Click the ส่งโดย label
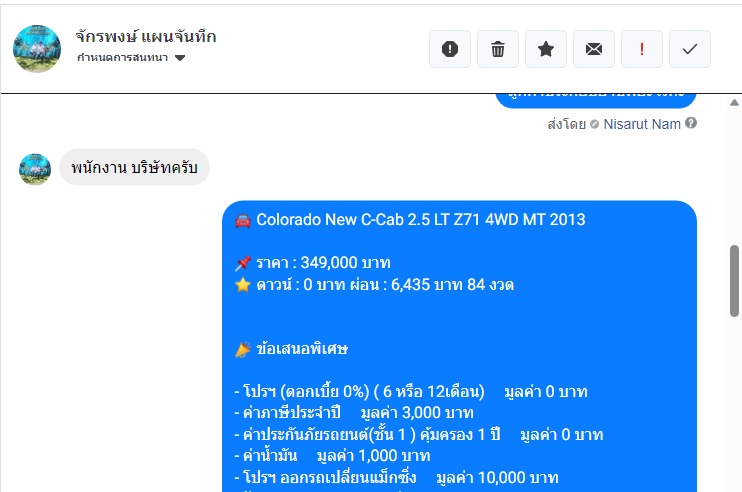The image size is (742, 492). (566, 124)
